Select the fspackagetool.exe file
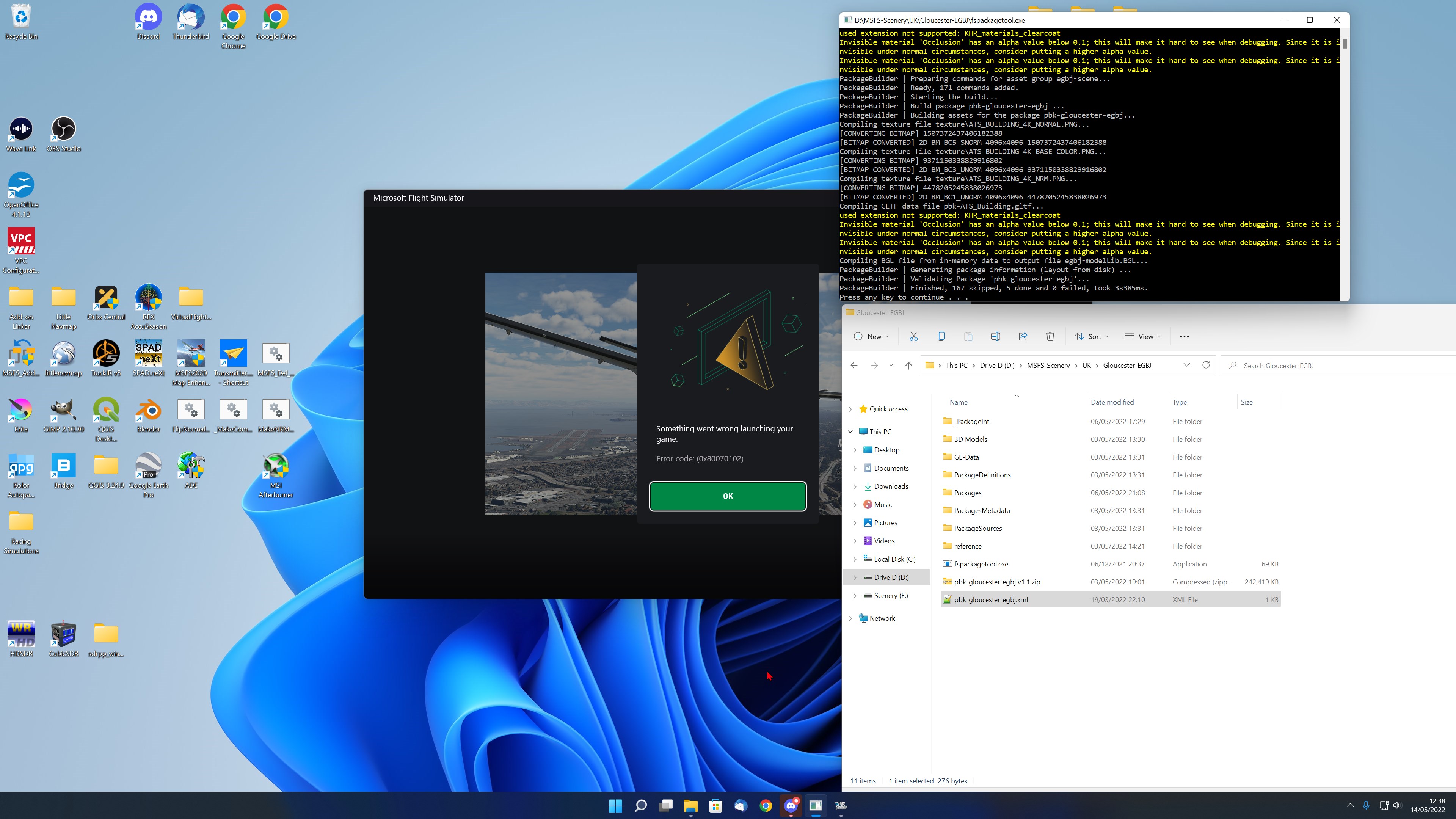This screenshot has height=819, width=1456. 981,563
